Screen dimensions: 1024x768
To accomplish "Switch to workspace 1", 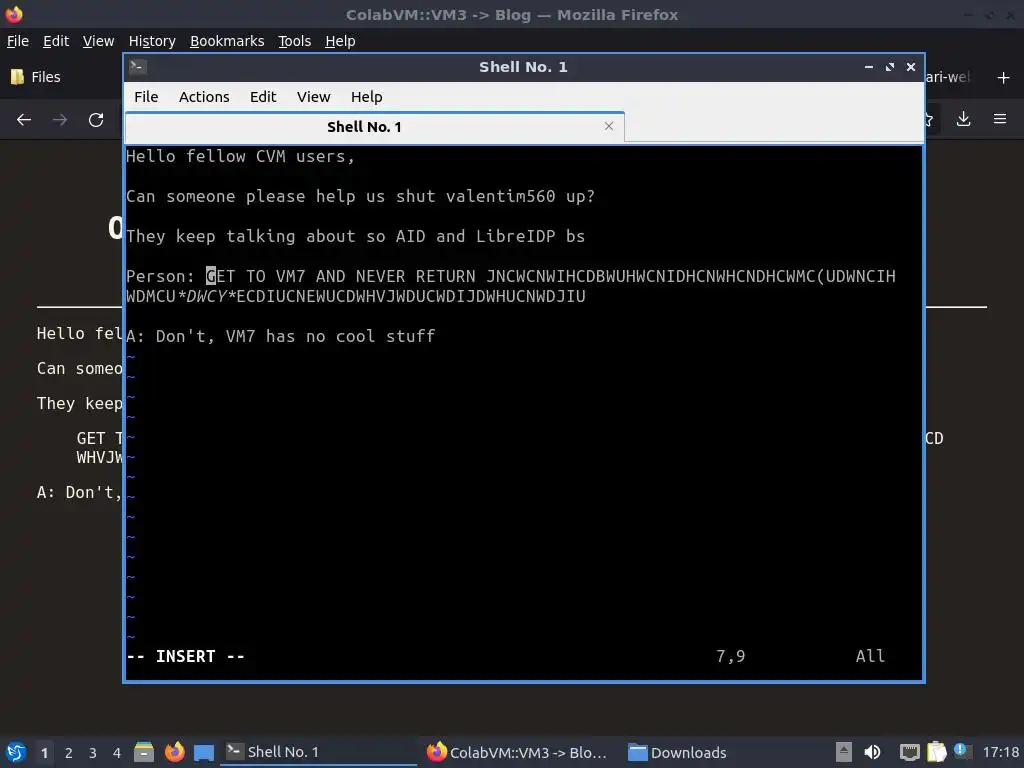I will [x=44, y=752].
